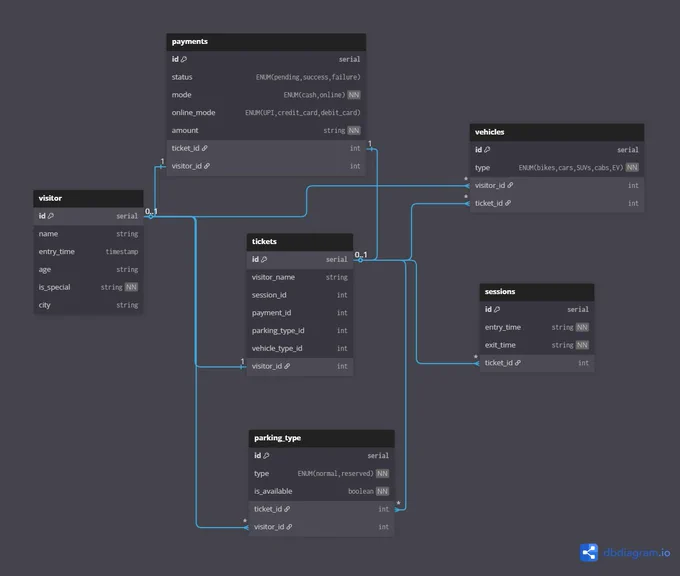Click ENUM(pending,success,failure) type text
Screen dimensions: 680x576
click(308, 77)
